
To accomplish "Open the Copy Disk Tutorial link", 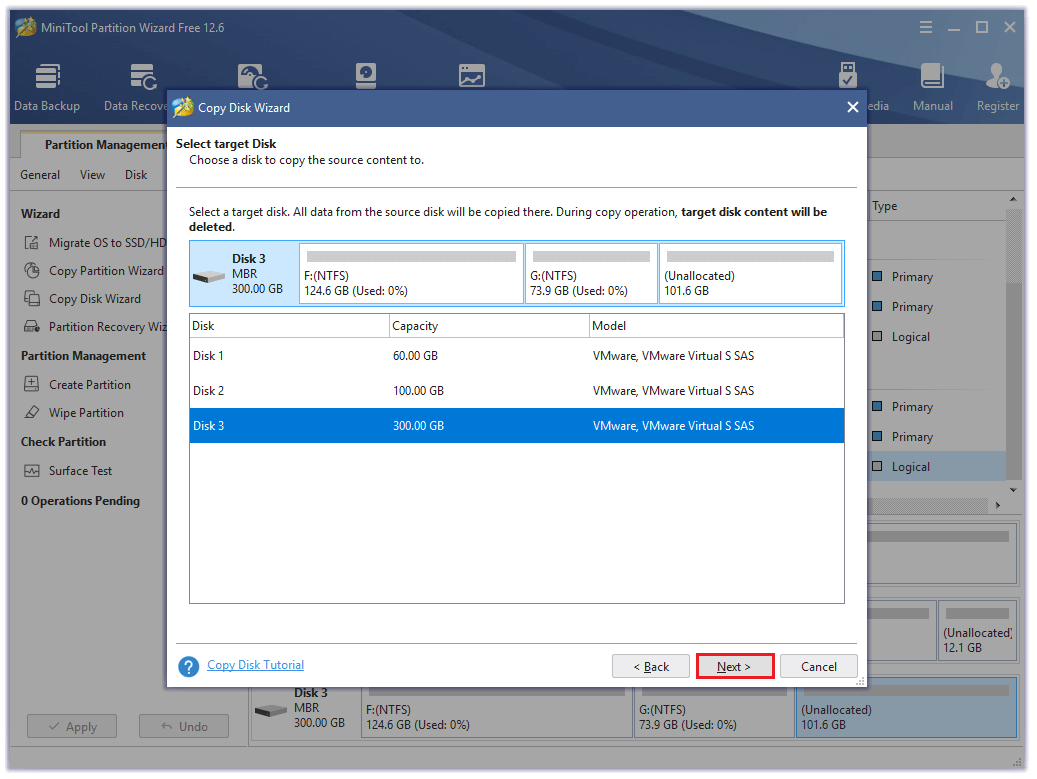I will 255,665.
